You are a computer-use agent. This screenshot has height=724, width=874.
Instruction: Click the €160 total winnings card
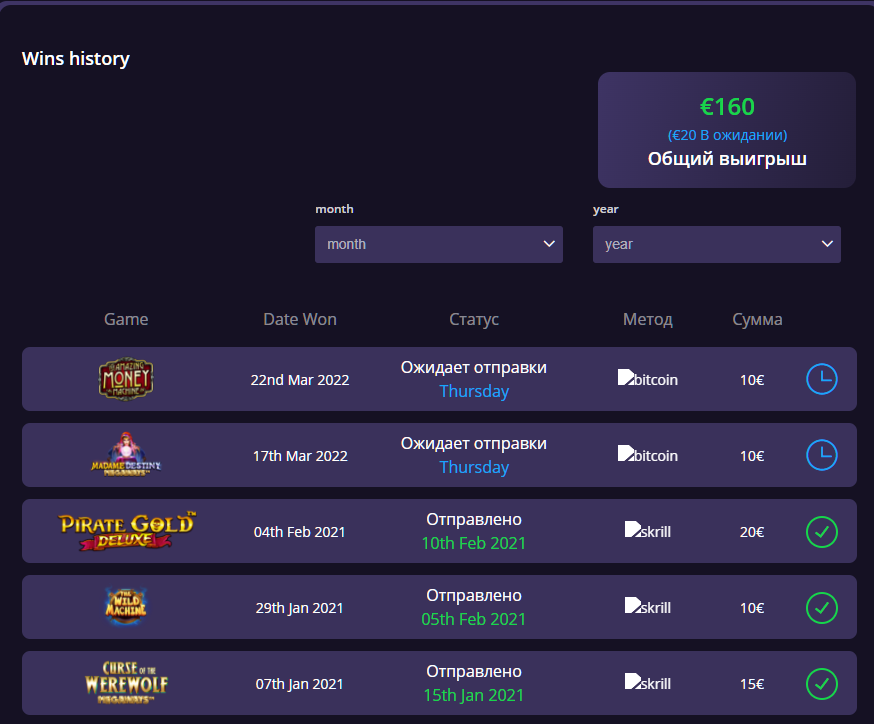point(727,130)
